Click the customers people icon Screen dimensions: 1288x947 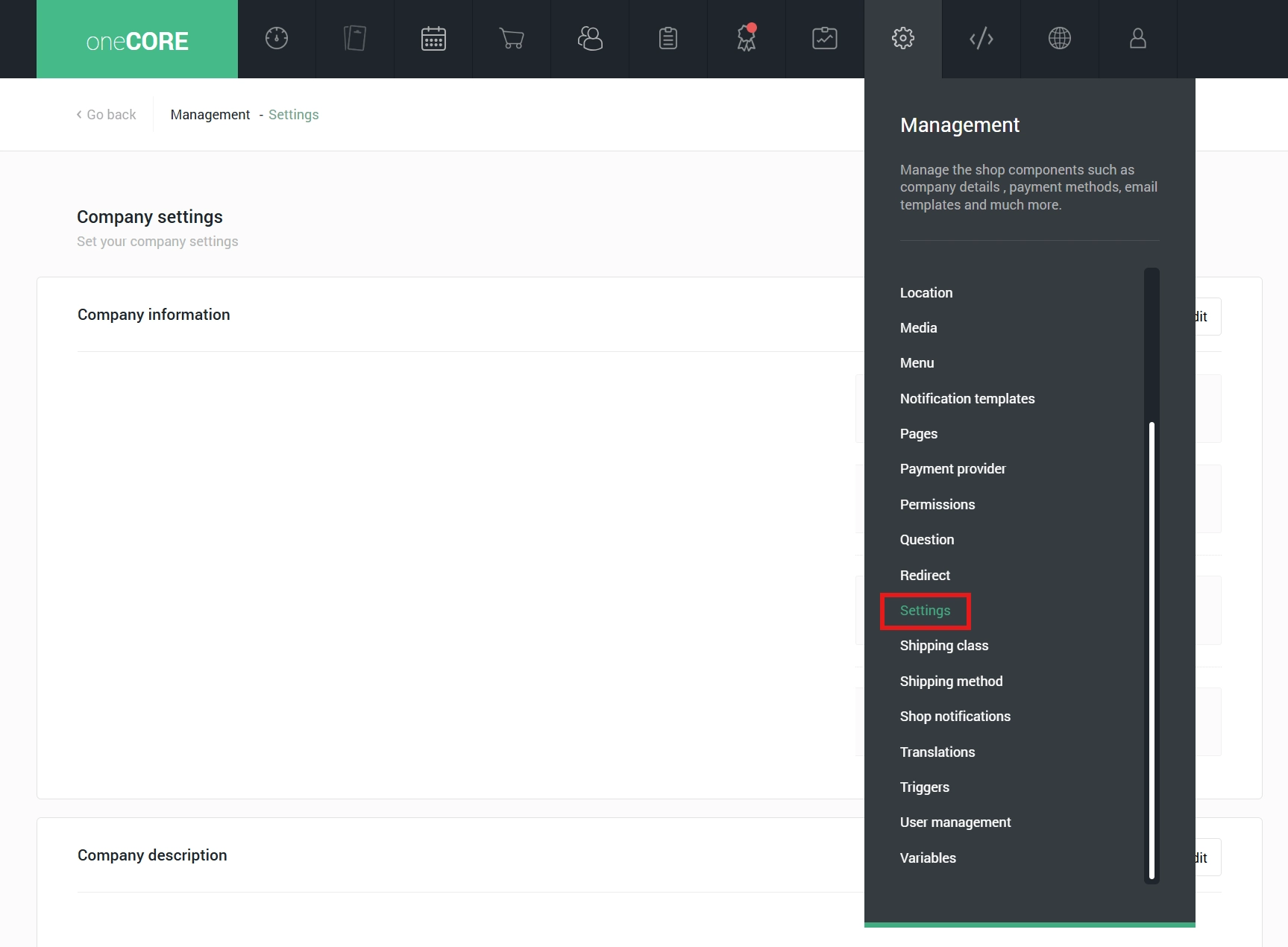[590, 39]
